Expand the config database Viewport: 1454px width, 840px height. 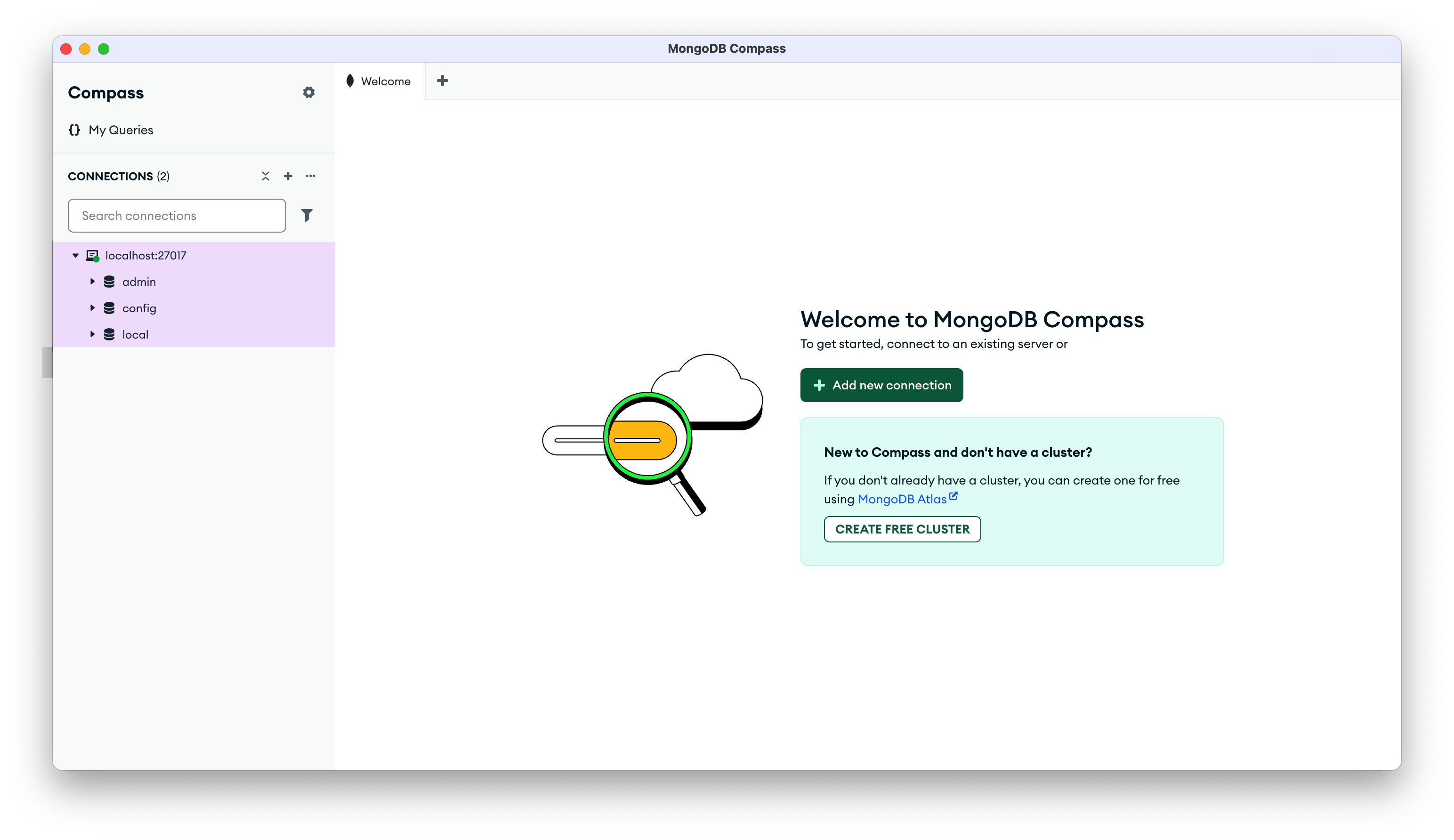[92, 308]
